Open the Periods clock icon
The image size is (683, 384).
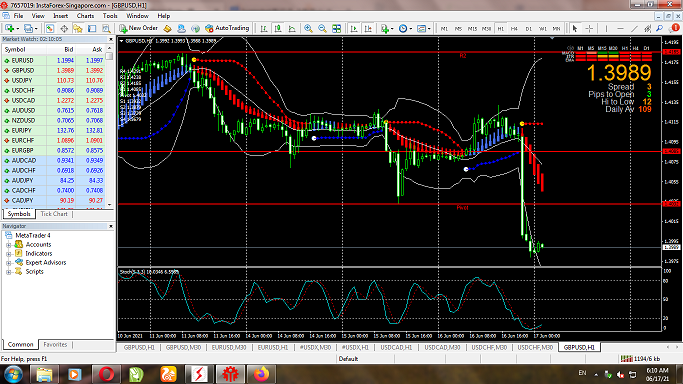click(x=403, y=28)
